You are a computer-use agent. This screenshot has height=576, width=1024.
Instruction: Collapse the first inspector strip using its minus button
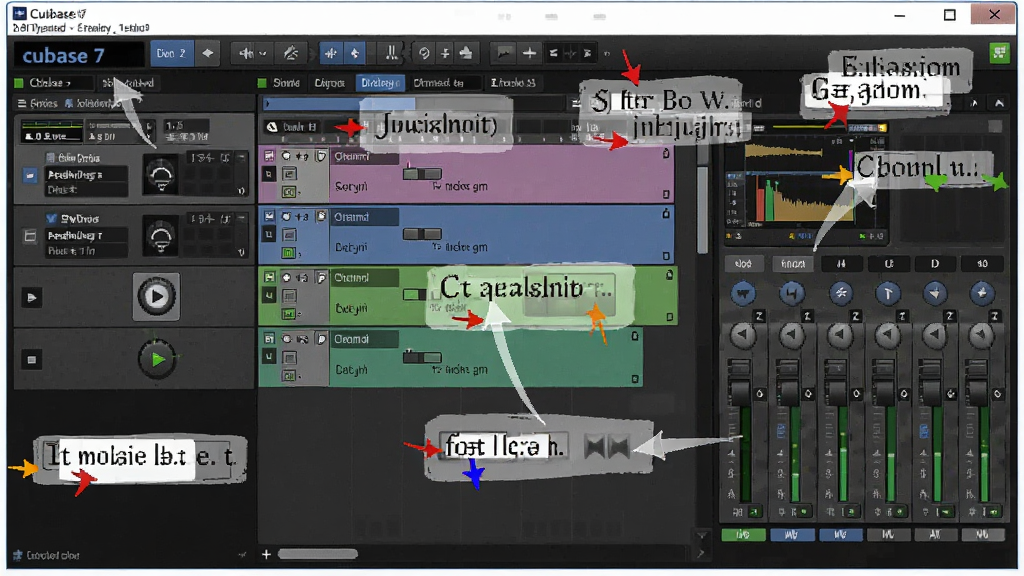[241, 157]
